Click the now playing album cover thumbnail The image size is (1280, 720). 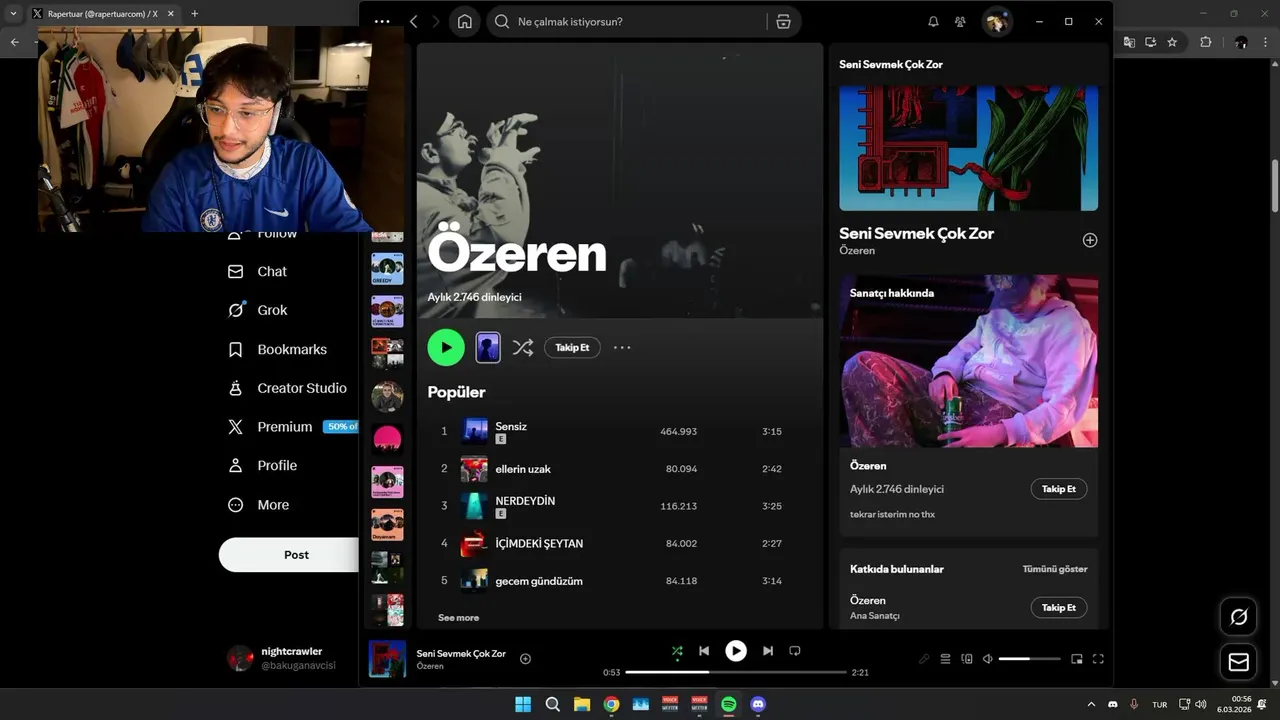point(387,659)
